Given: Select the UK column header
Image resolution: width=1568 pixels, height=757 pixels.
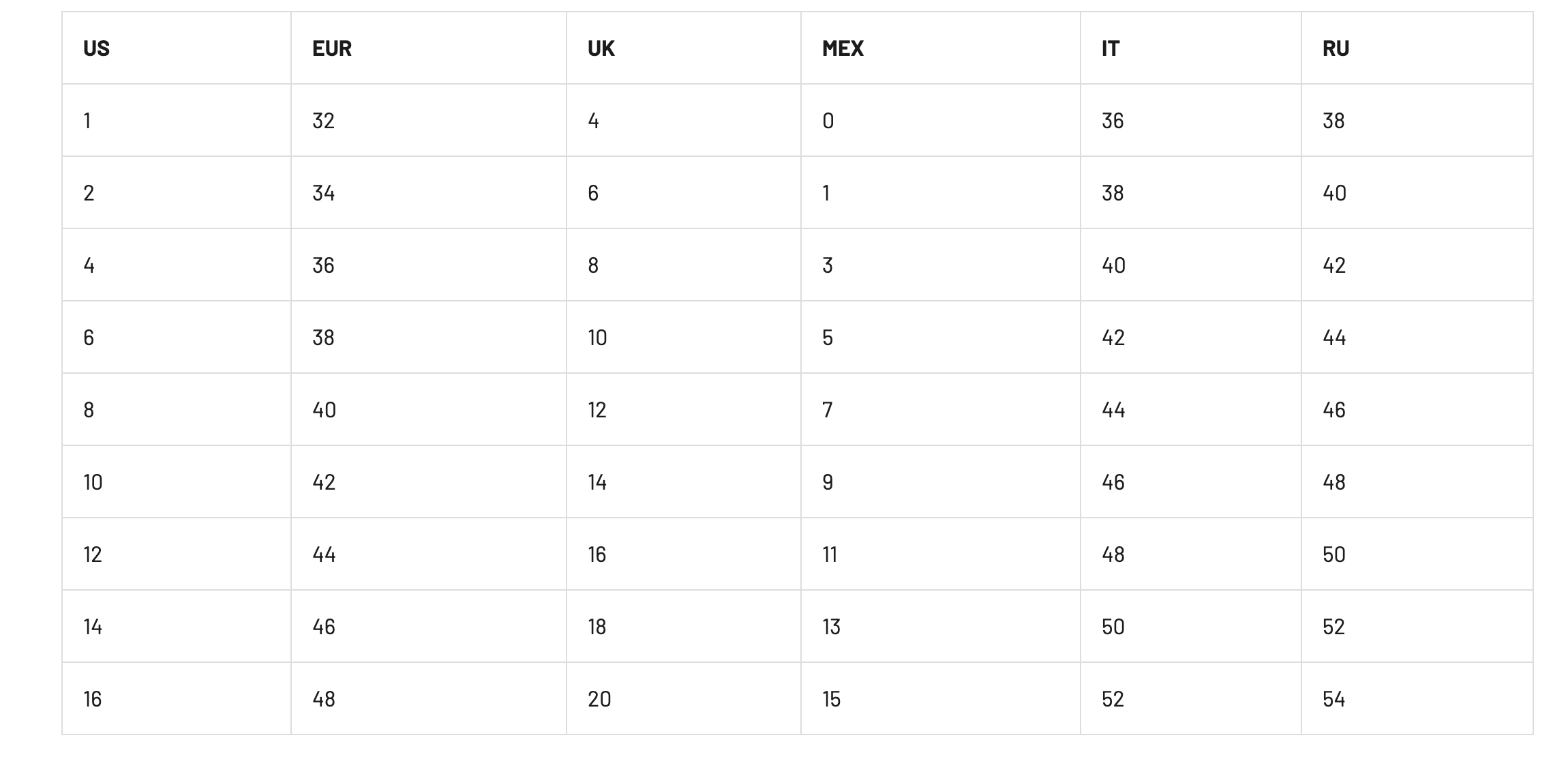Looking at the screenshot, I should (x=684, y=48).
